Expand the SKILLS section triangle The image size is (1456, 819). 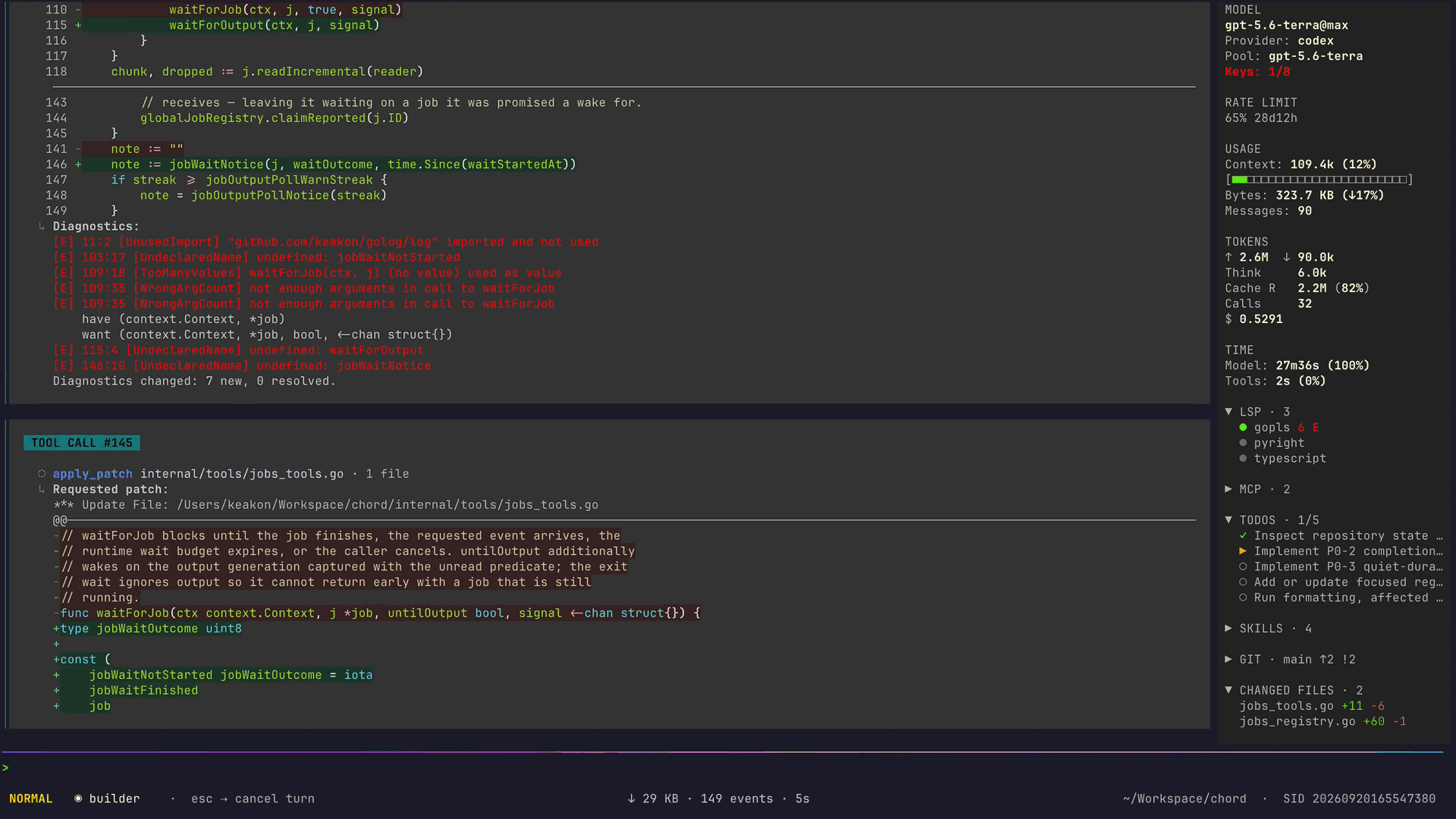tap(1228, 629)
